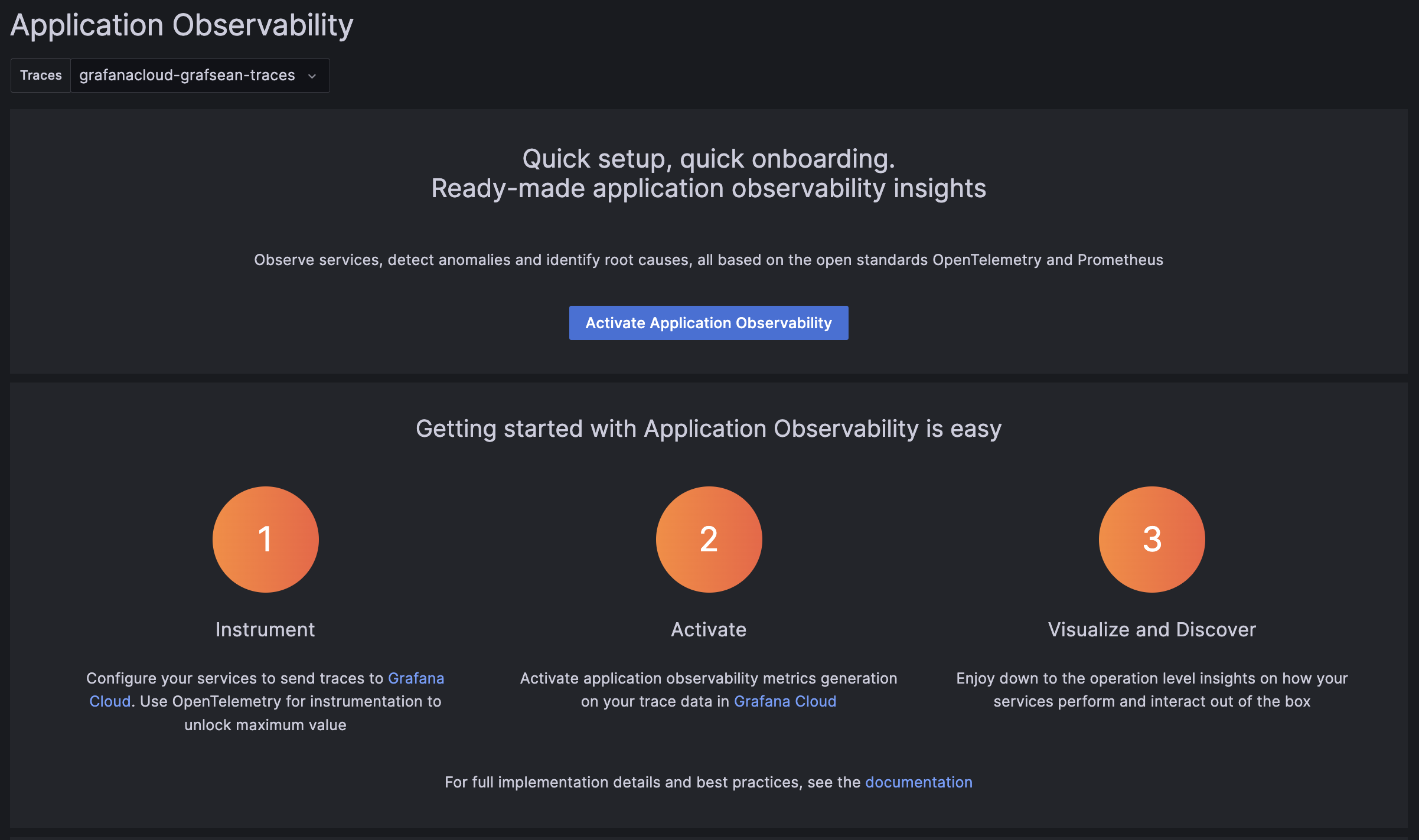Click the Instrument step heading

(265, 629)
